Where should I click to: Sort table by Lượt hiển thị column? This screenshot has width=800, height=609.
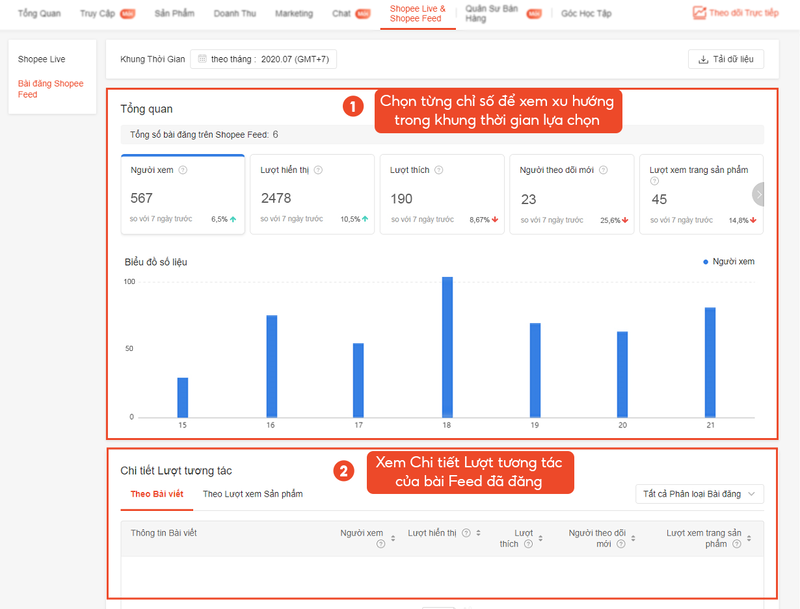478,533
